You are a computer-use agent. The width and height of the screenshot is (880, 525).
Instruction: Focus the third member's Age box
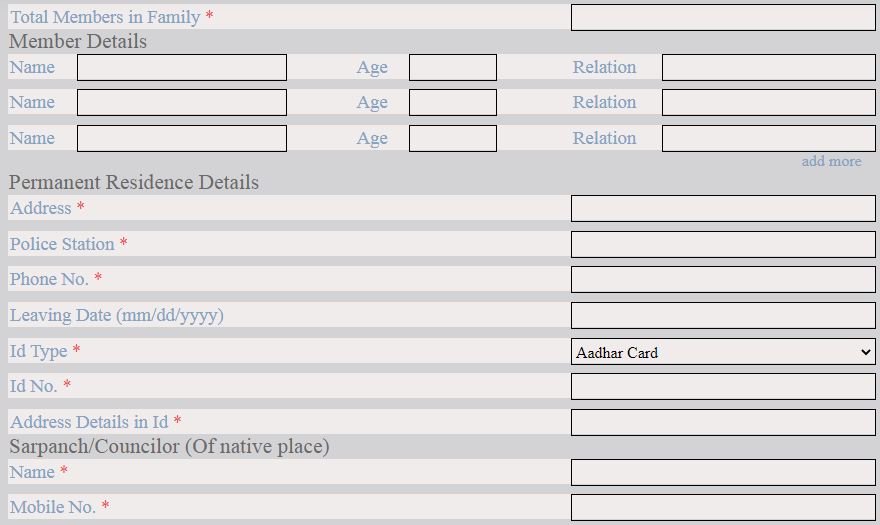tap(452, 138)
